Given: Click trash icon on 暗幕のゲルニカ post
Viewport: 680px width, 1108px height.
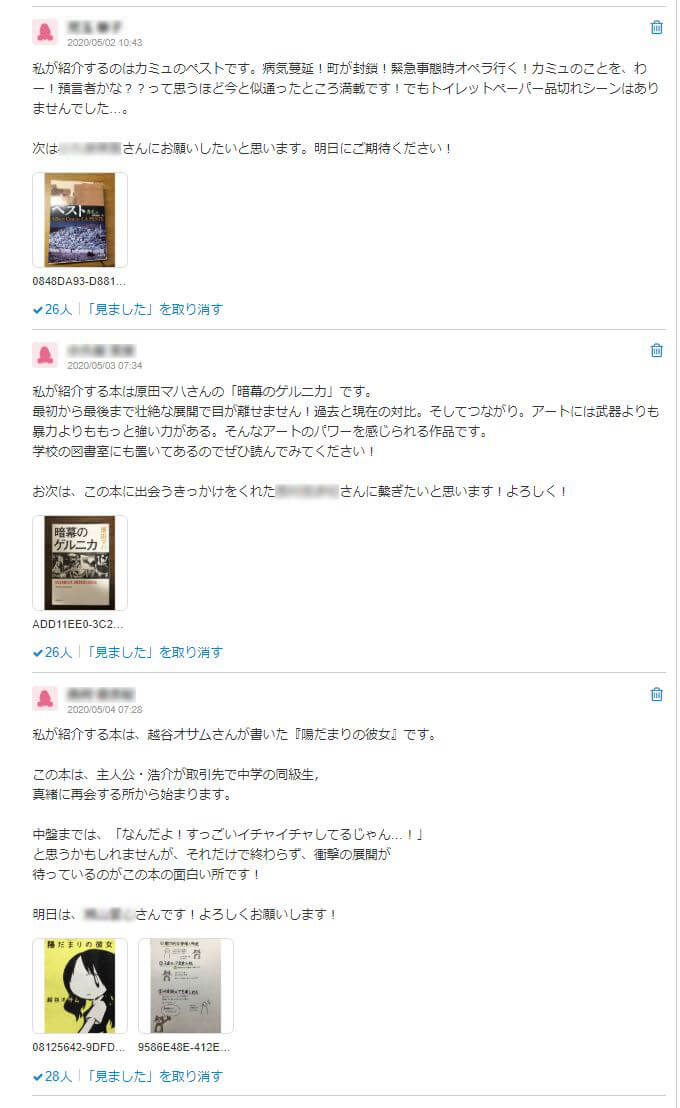Looking at the screenshot, I should [x=656, y=350].
